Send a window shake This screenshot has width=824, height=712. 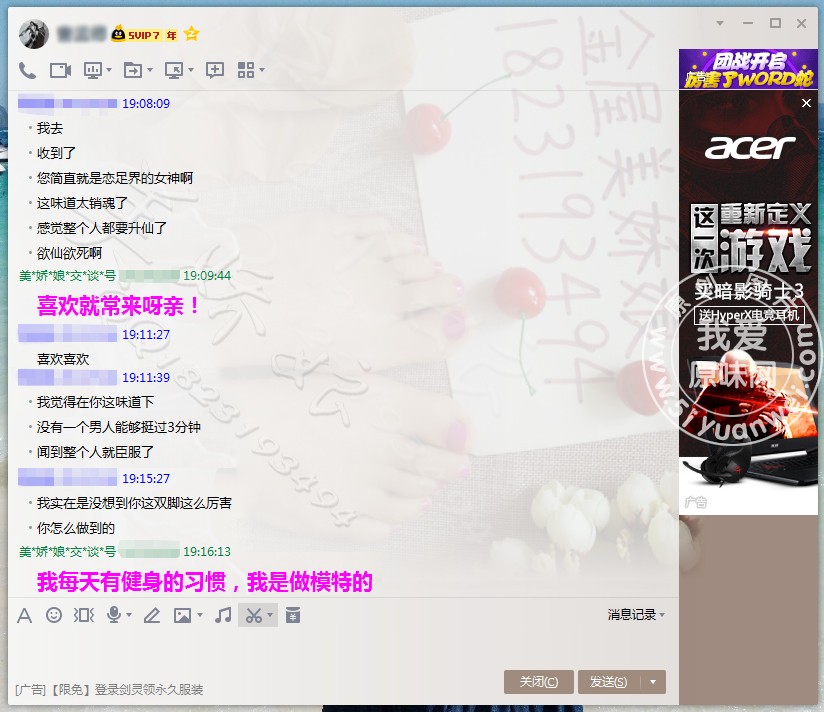coord(84,615)
